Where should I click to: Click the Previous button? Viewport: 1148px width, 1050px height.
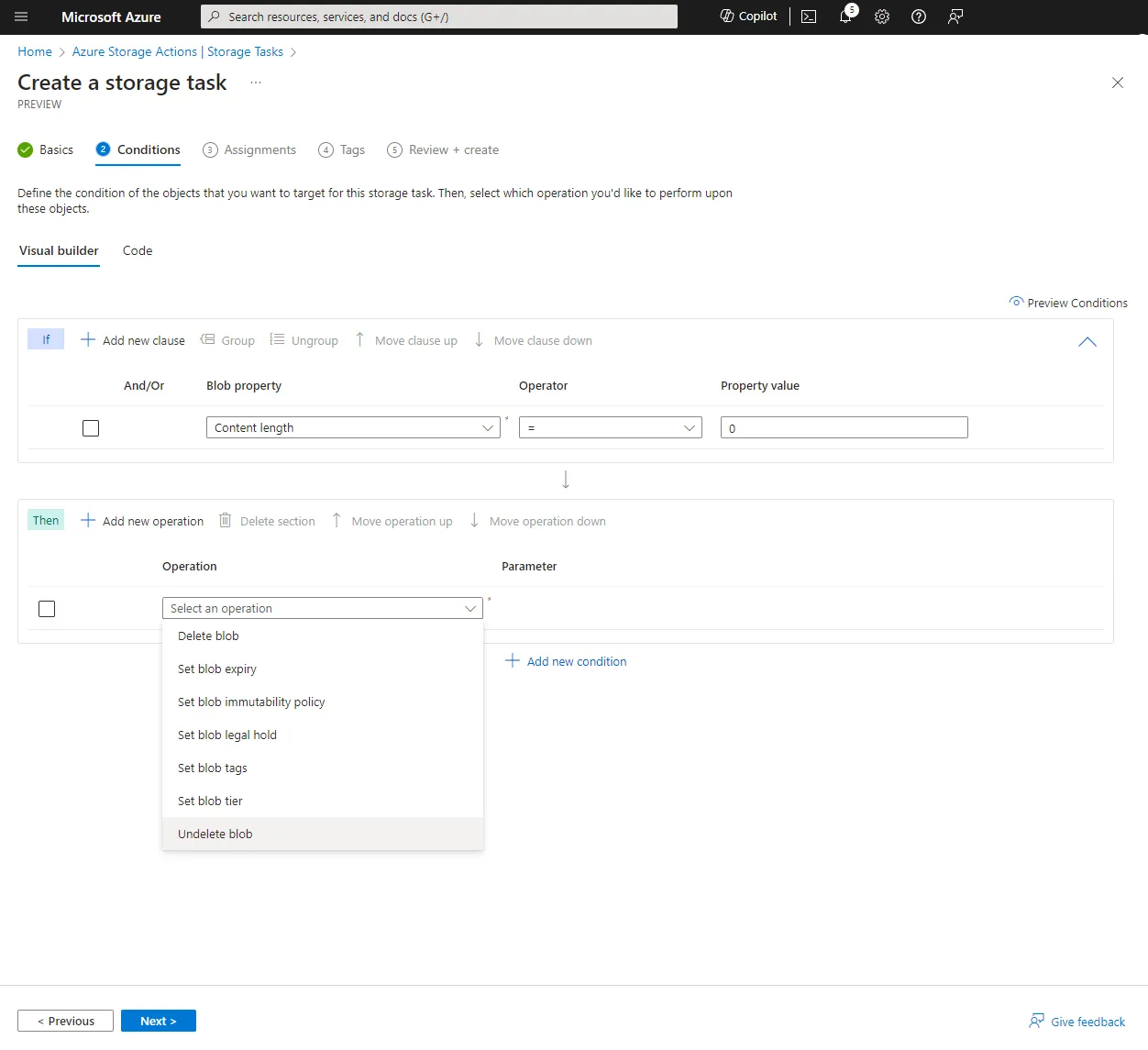[65, 1021]
